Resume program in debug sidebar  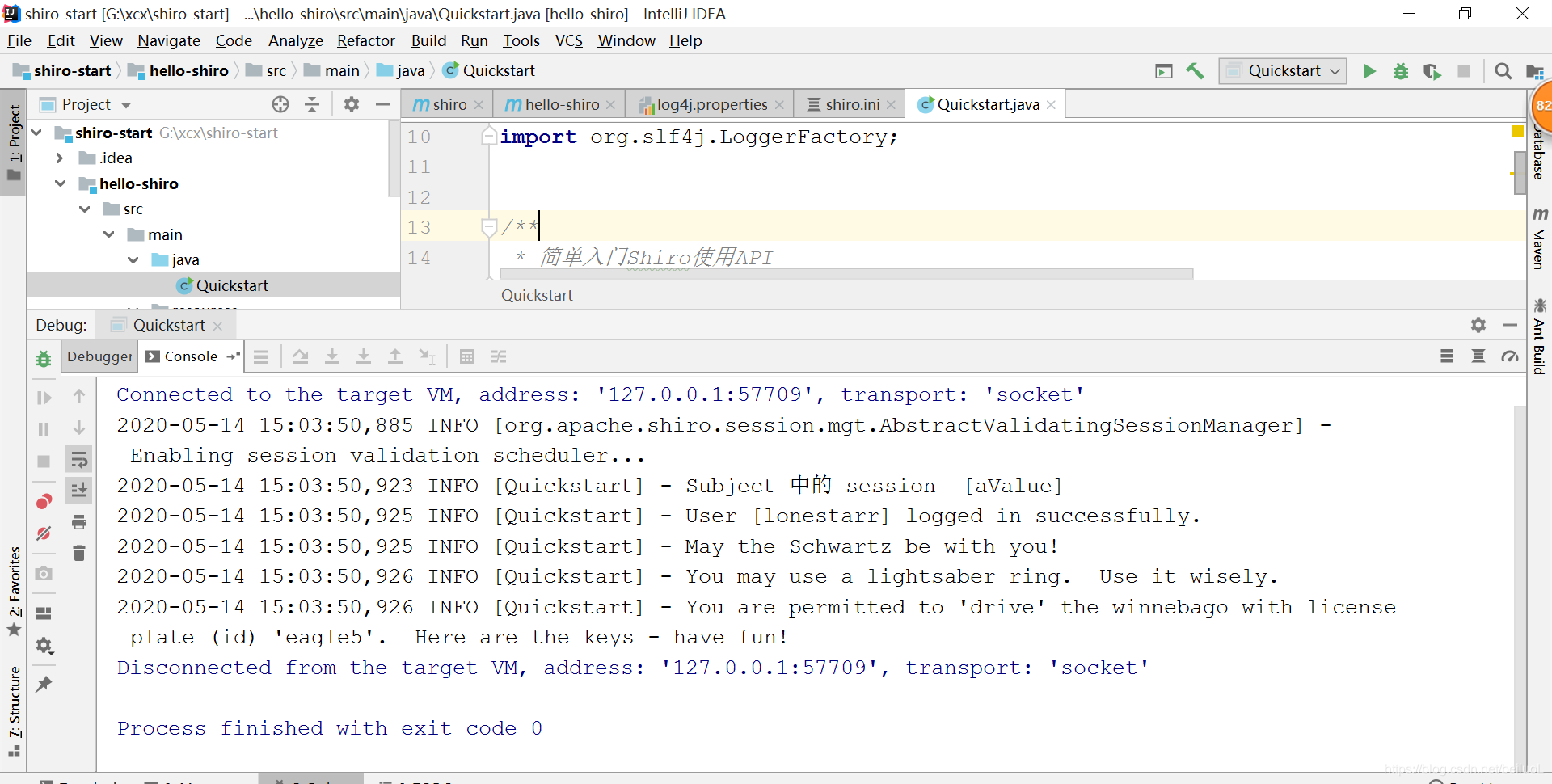pyautogui.click(x=44, y=398)
